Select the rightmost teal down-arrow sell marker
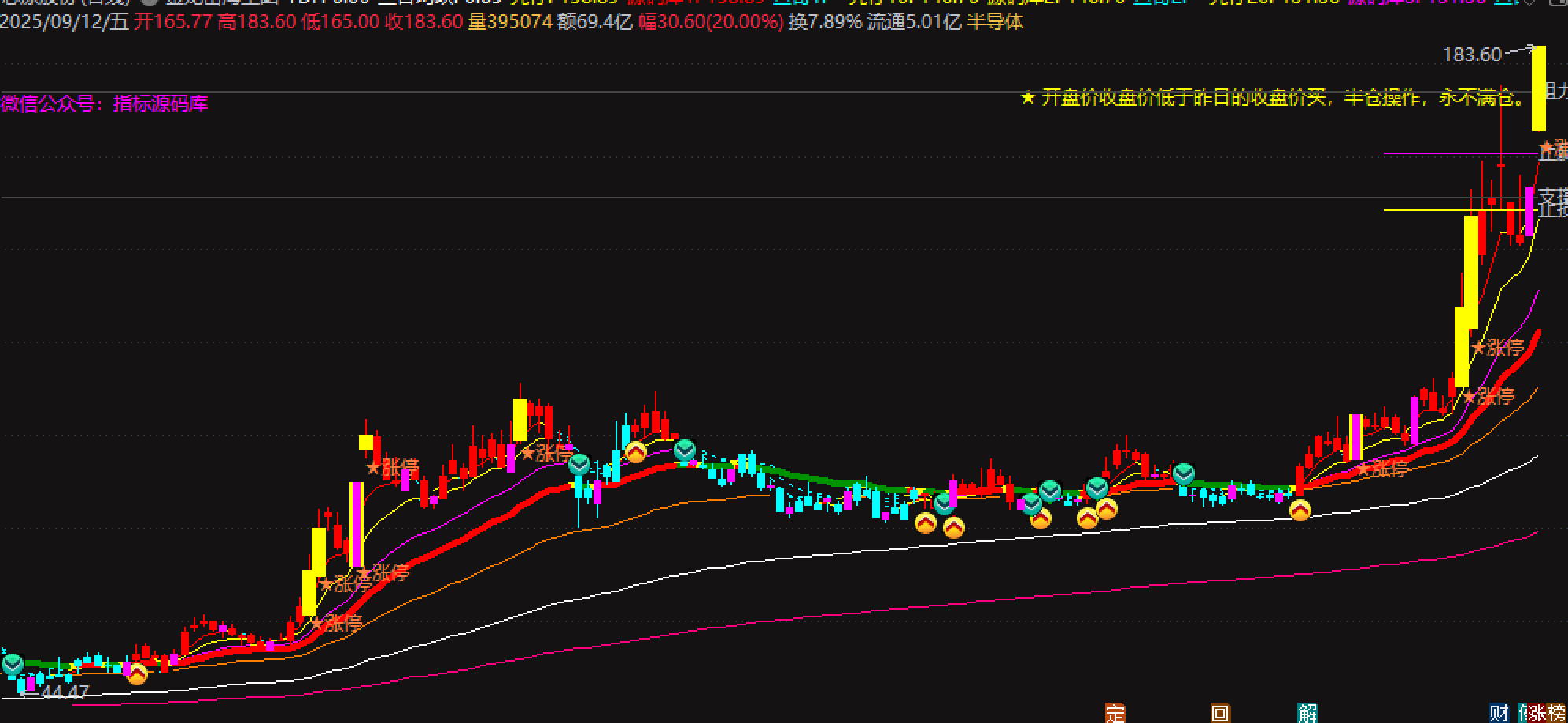1568x723 pixels. [x=1183, y=473]
